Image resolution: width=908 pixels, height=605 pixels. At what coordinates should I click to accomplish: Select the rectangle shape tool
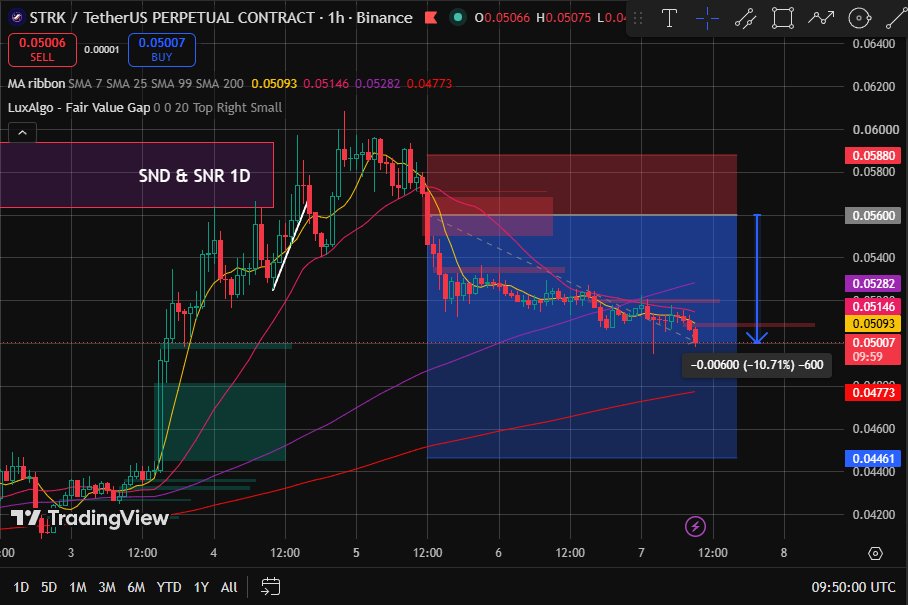coord(783,19)
